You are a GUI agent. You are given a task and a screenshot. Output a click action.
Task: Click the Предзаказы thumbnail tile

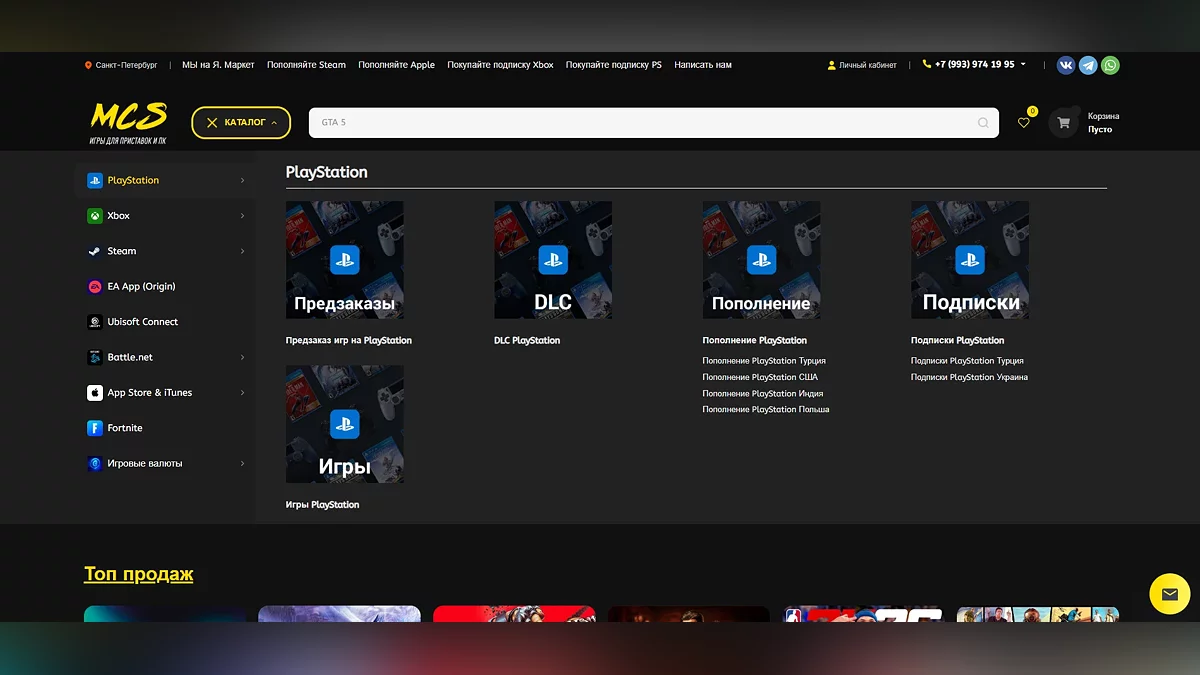tap(345, 260)
